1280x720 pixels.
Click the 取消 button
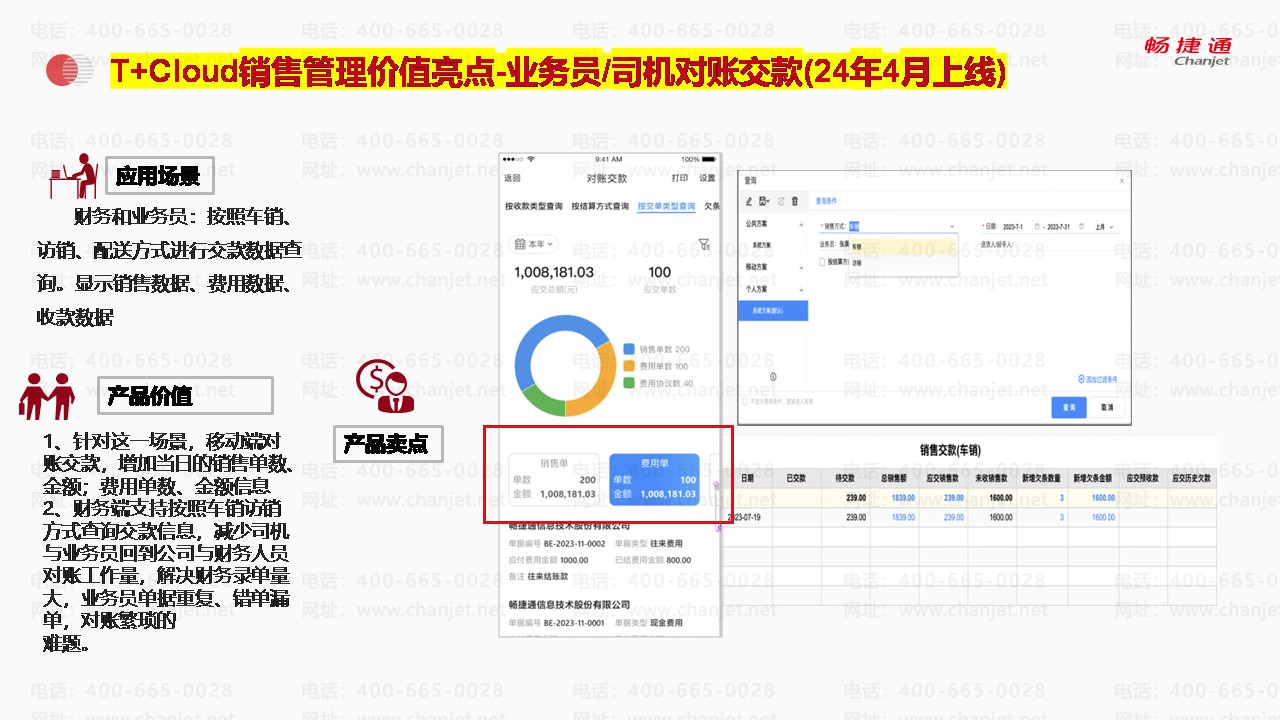(1106, 408)
